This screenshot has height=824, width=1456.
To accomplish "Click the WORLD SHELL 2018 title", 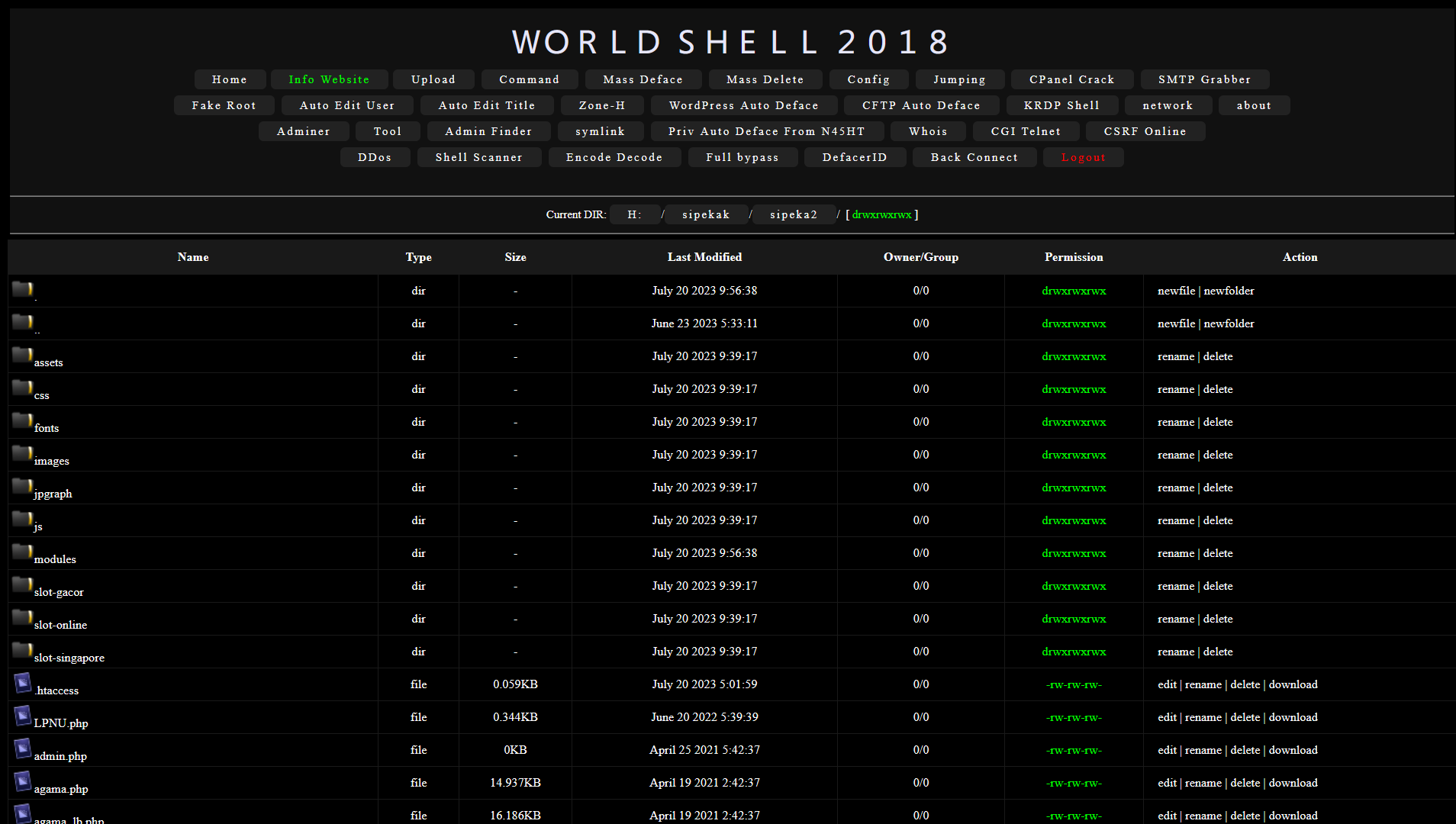I will pyautogui.click(x=731, y=42).
